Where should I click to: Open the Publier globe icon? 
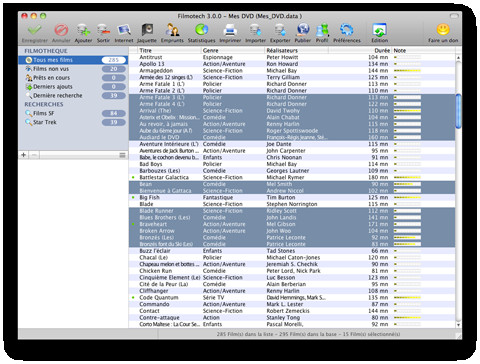[x=303, y=30]
